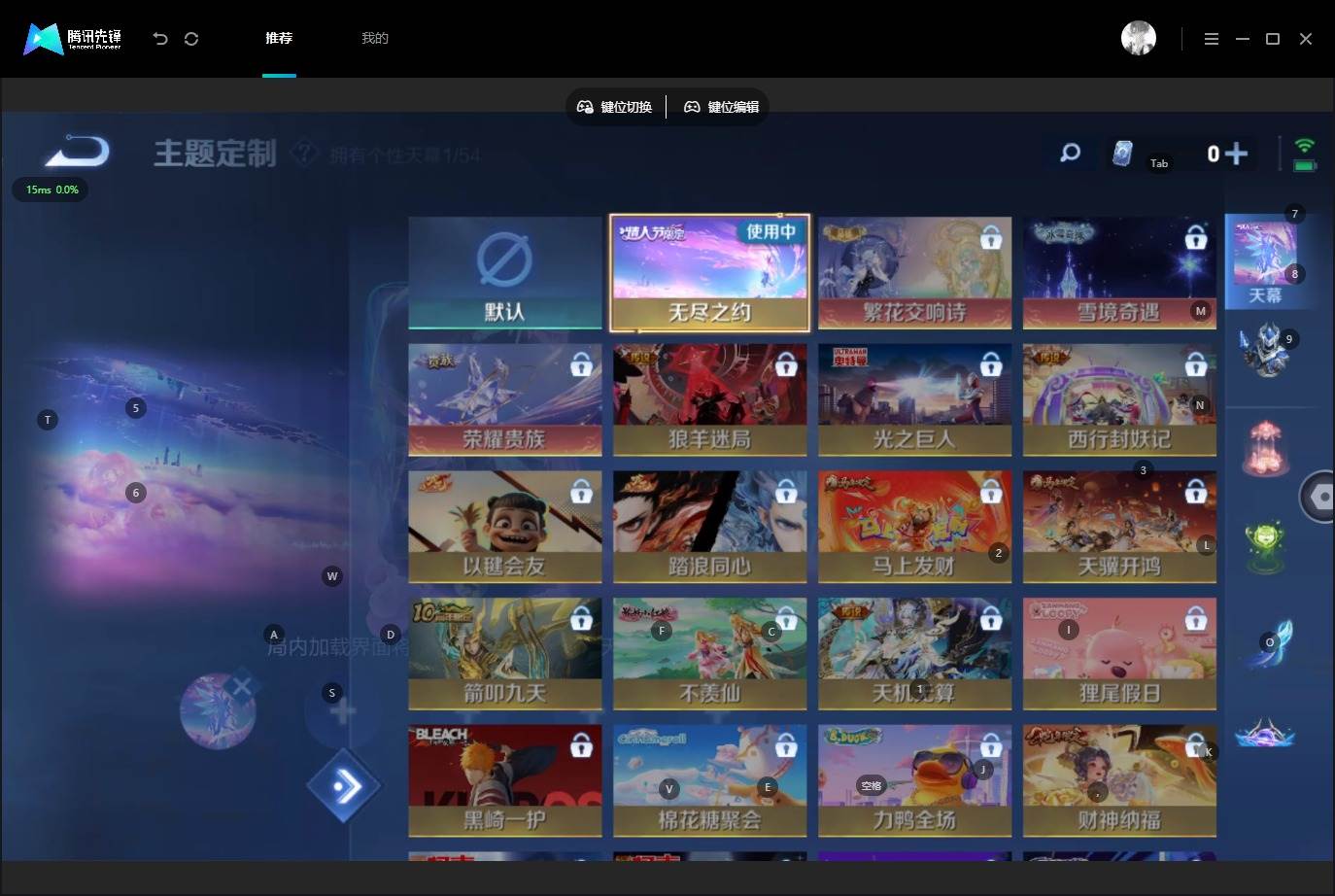Click the lock on 马上发财 card
Image resolution: width=1335 pixels, height=896 pixels.
991,491
